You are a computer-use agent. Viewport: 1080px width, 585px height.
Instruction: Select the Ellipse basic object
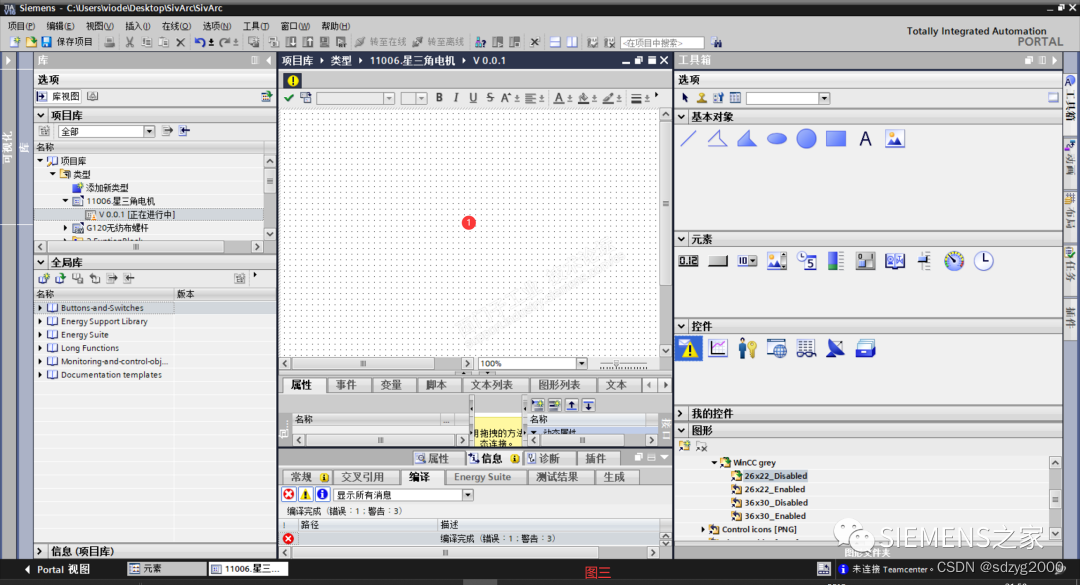[777, 138]
